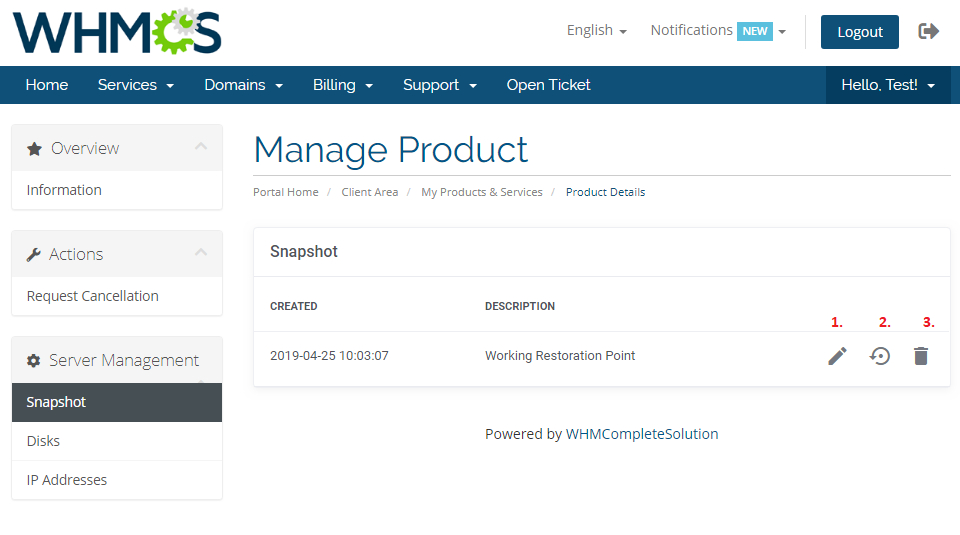This screenshot has height=535, width=960.
Task: Open the Hello, Test! account dropdown
Action: coord(888,85)
